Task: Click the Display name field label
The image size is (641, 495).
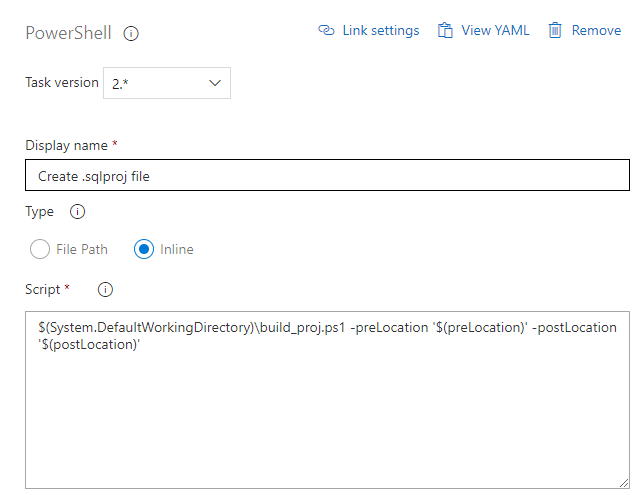Action: coord(65,146)
